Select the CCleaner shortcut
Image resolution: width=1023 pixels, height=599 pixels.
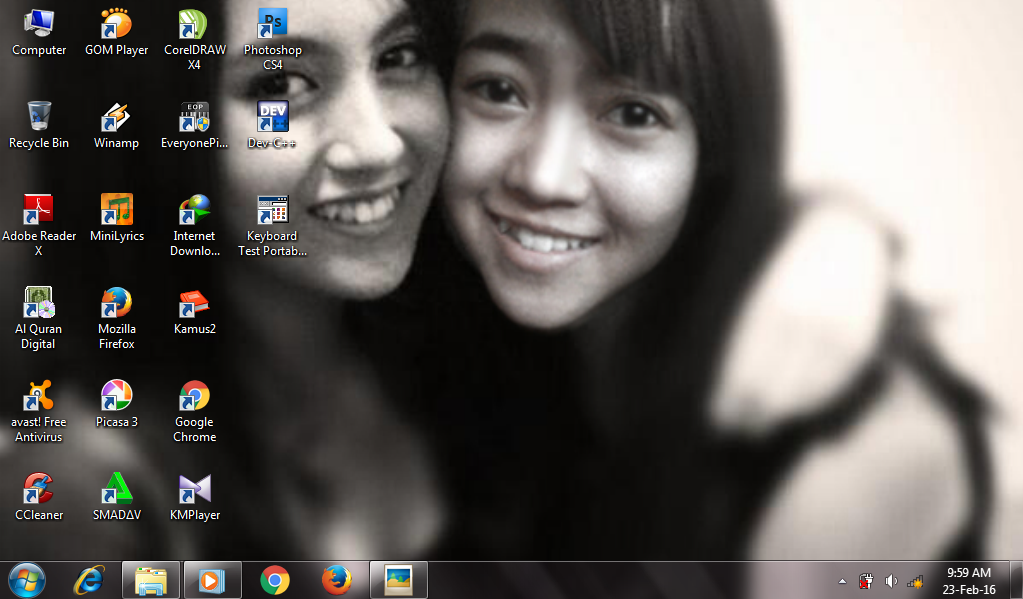click(38, 497)
